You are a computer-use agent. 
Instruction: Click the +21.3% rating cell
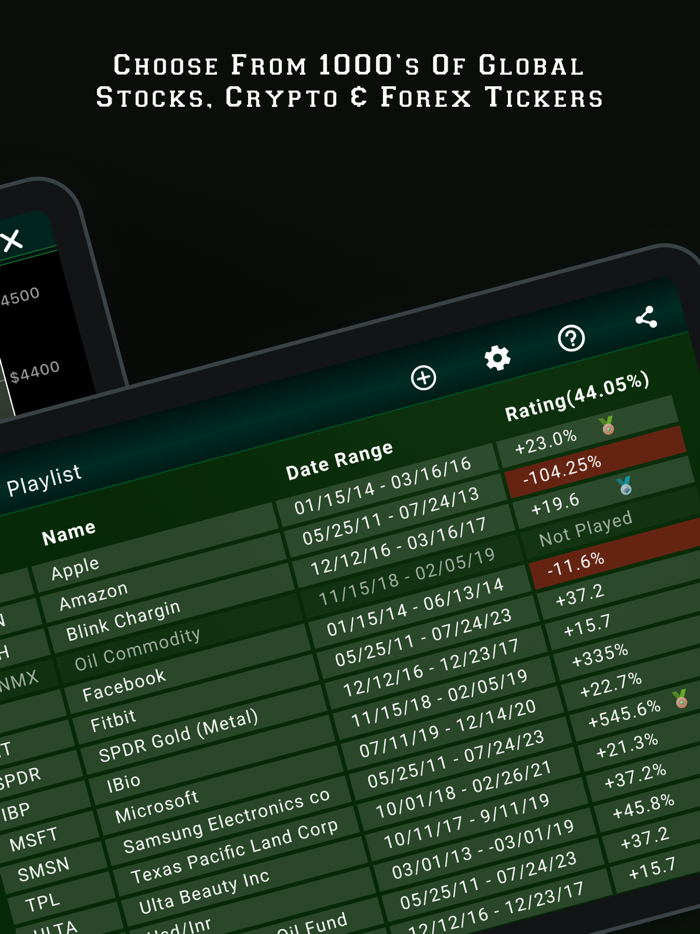[627, 746]
